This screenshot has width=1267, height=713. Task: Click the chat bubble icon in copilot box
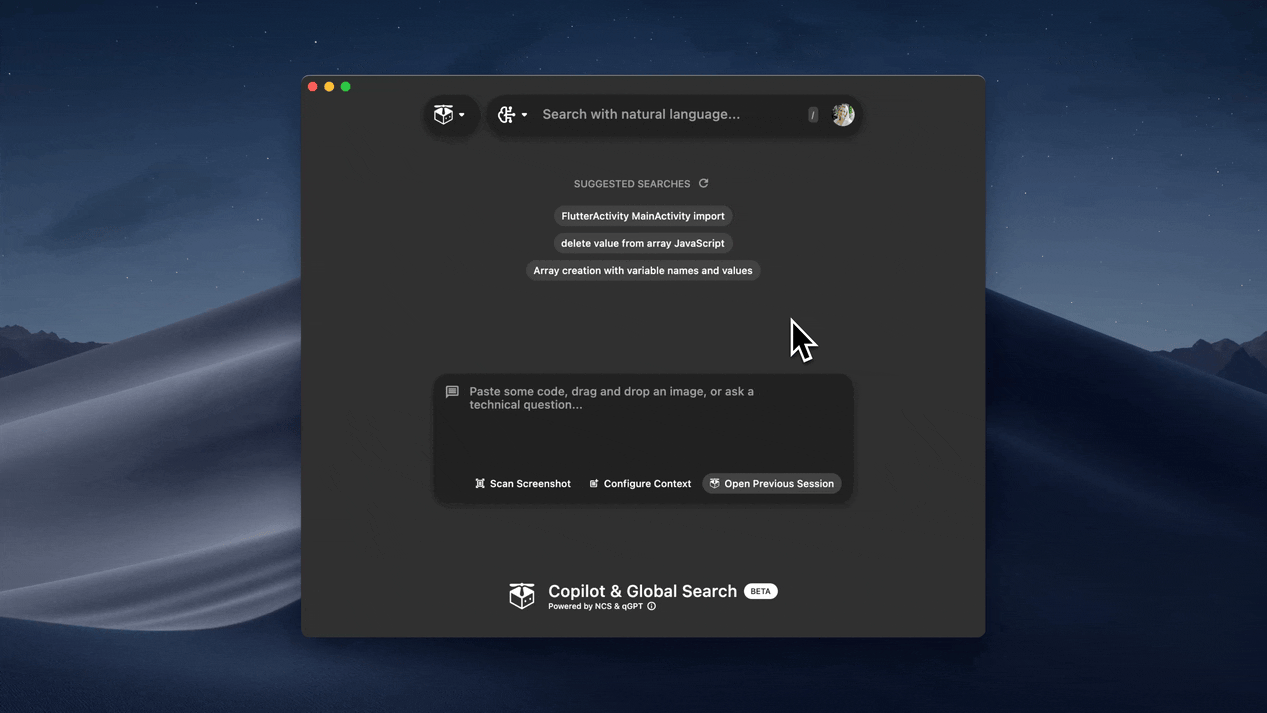pos(452,392)
